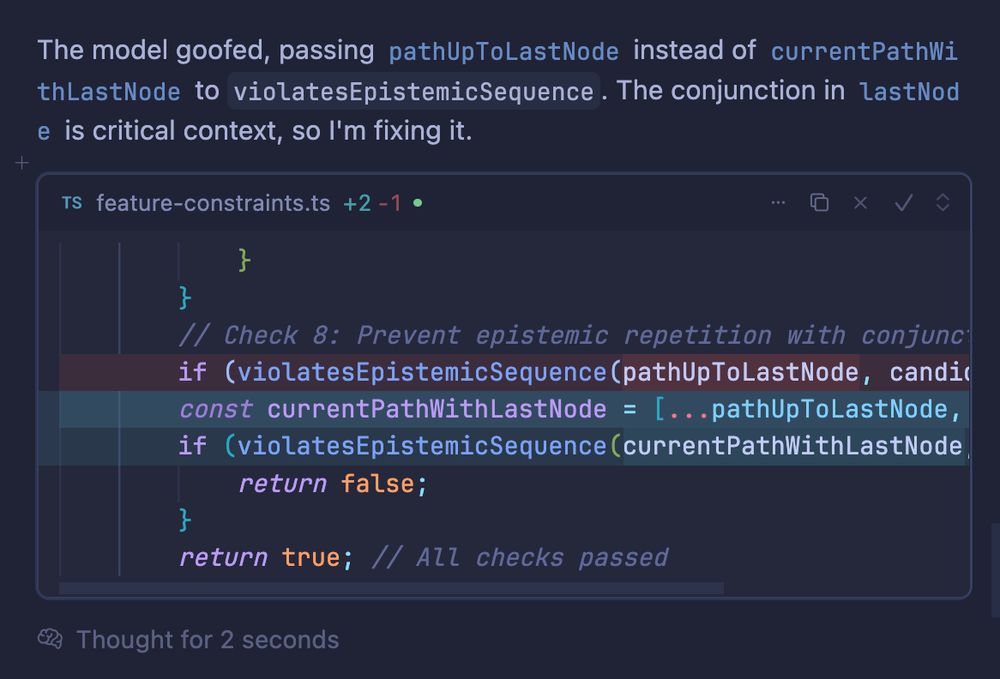Click the added const currentPathWithLastNode line

coord(513,409)
